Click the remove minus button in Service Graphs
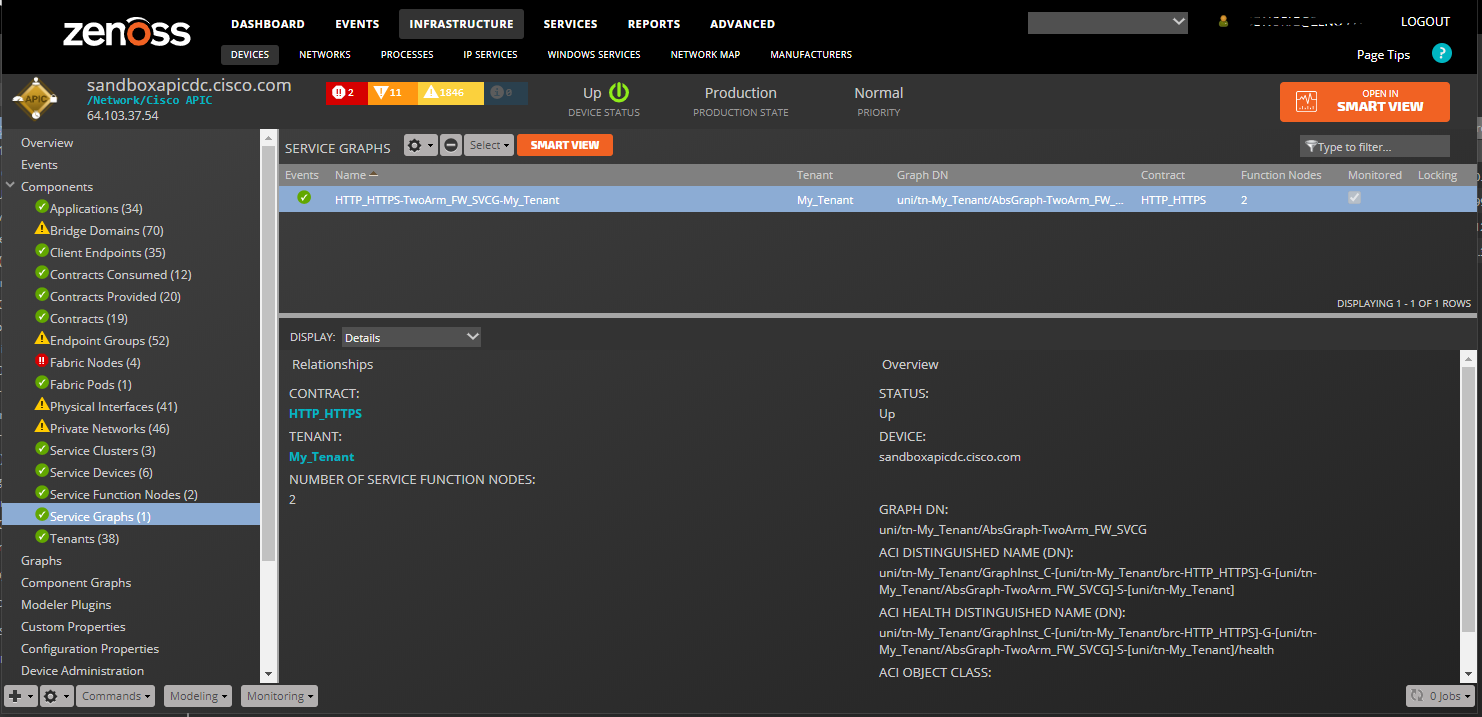1482x717 pixels. coord(451,145)
